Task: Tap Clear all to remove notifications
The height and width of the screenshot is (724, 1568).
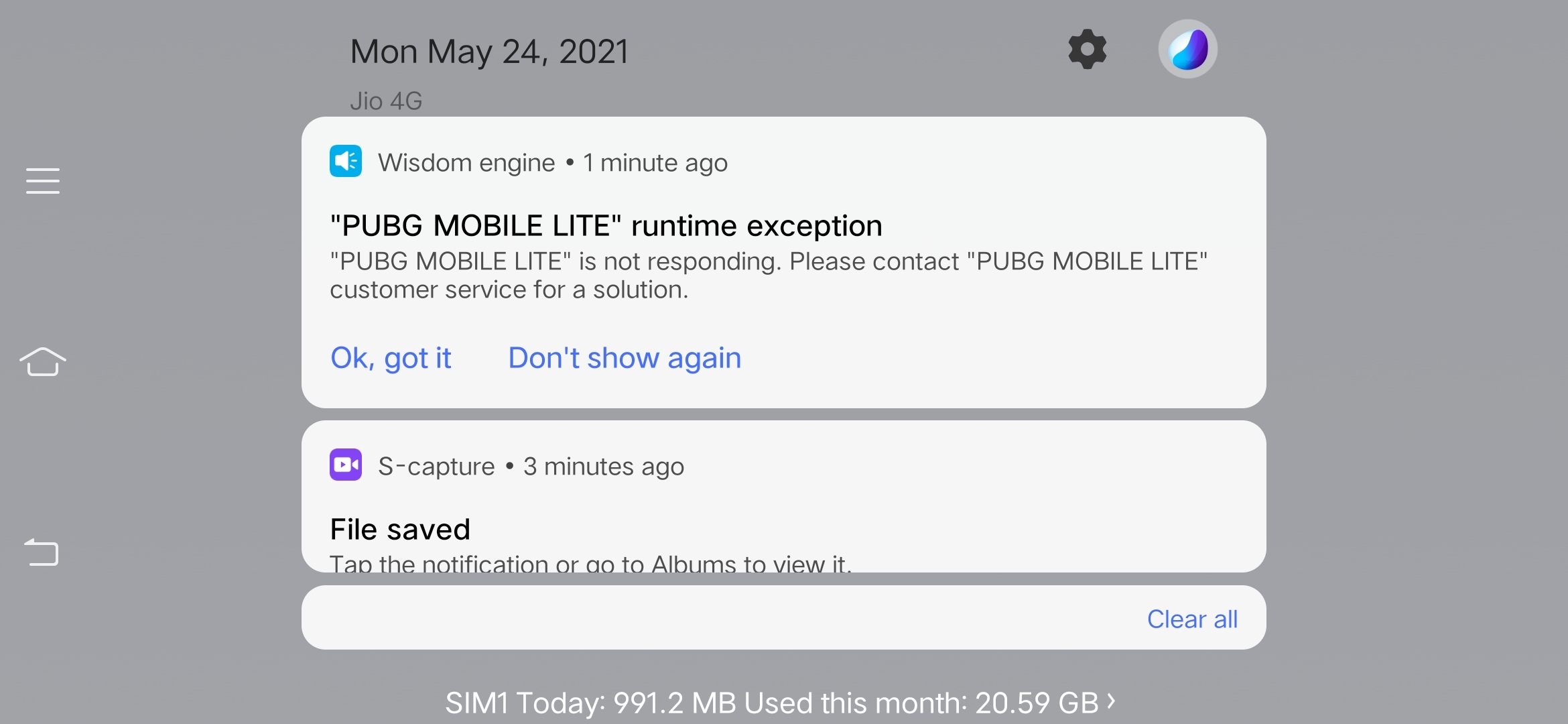Action: click(x=1191, y=618)
